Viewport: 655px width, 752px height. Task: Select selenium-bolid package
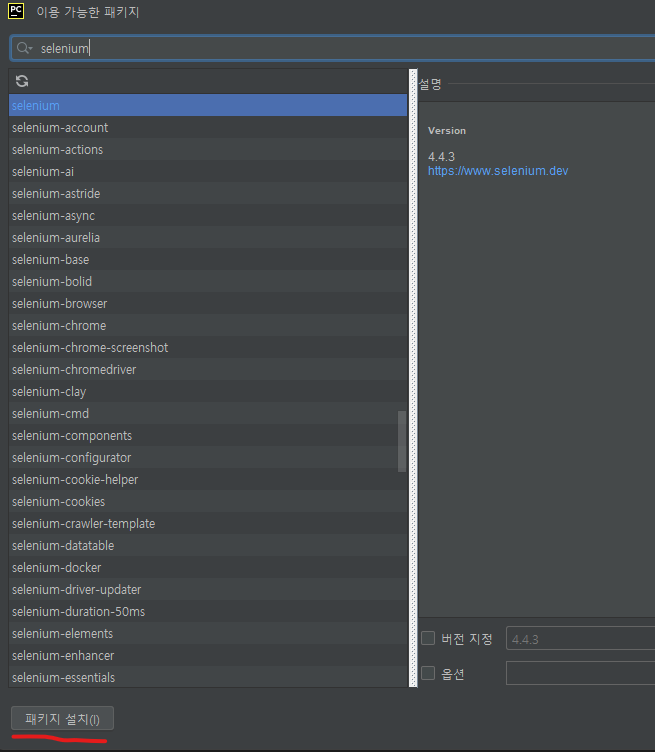pyautogui.click(x=208, y=282)
